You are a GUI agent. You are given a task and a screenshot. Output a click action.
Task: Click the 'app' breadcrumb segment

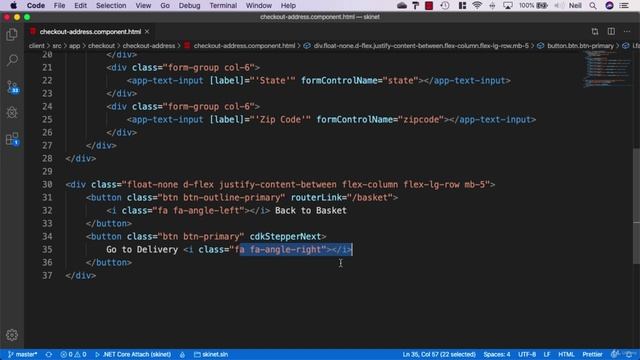click(74, 46)
